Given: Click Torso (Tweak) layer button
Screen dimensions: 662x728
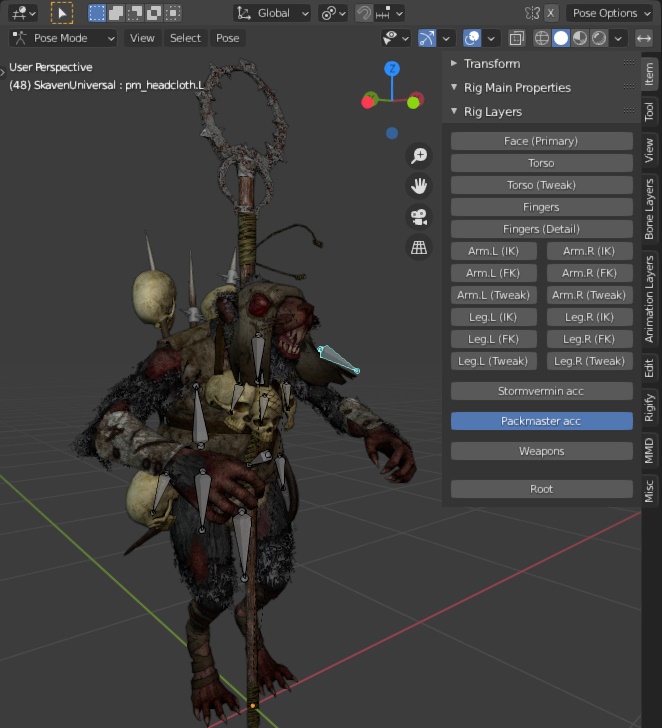Looking at the screenshot, I should coord(541,185).
